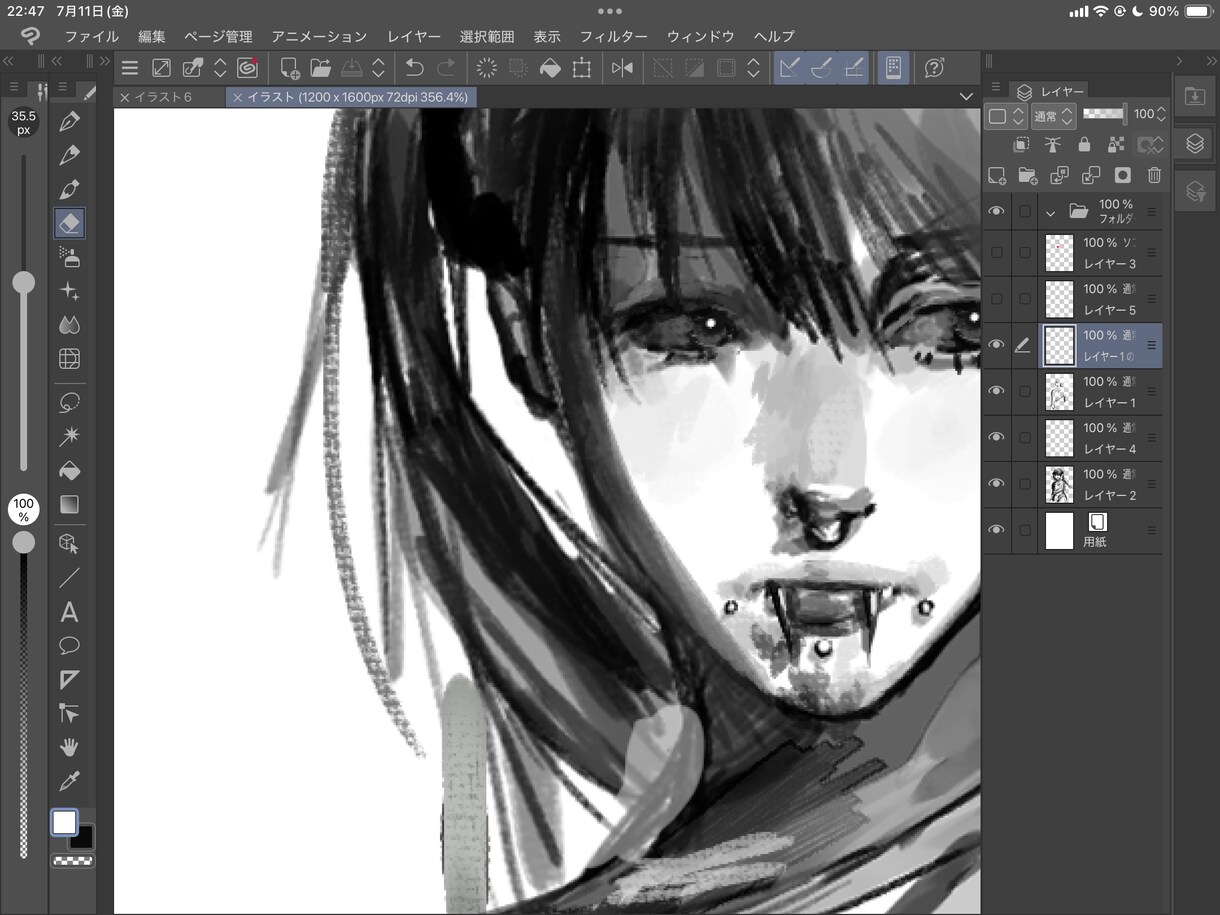
Task: Open the 編集 menu
Action: coord(151,36)
